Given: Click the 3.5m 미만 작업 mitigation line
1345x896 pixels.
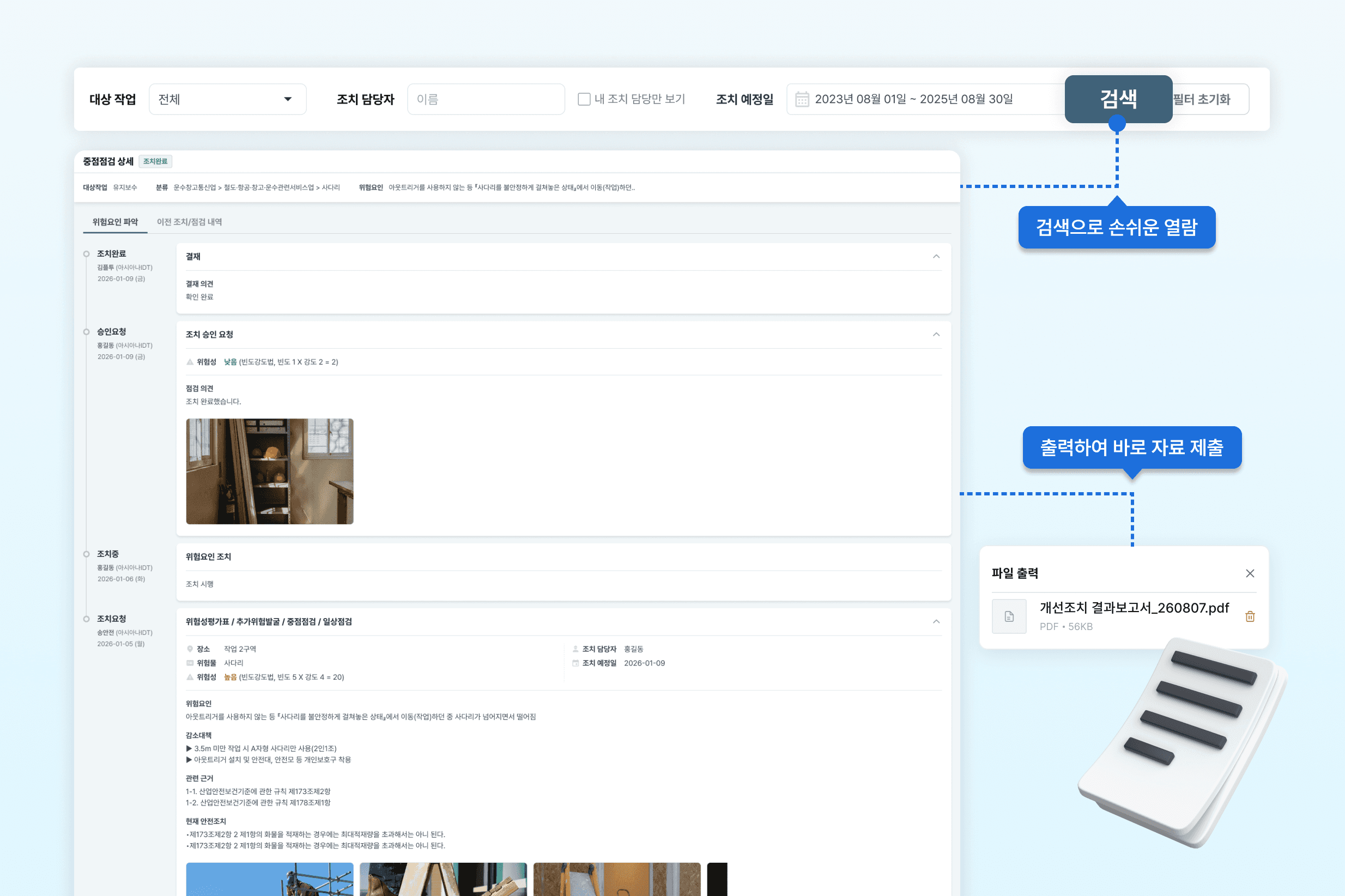Looking at the screenshot, I should pyautogui.click(x=261, y=748).
